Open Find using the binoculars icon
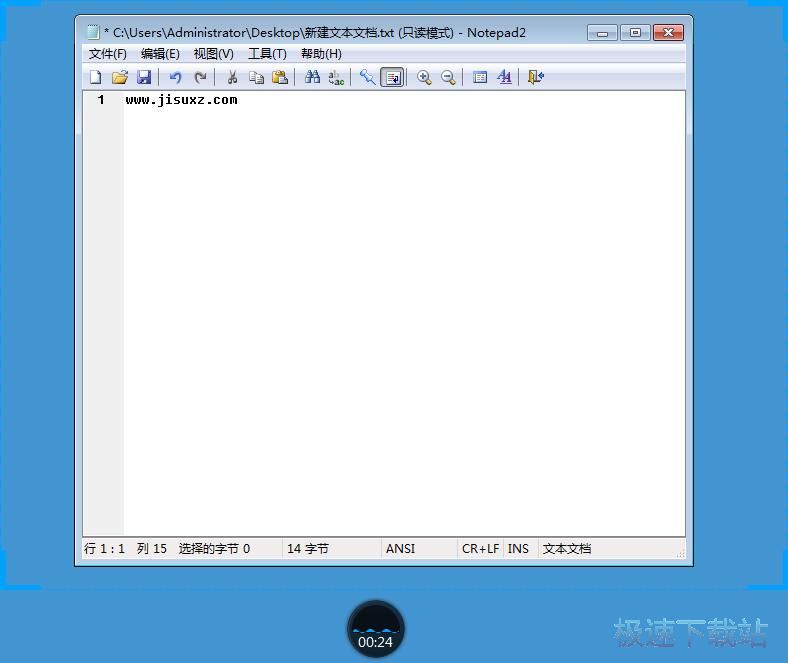788x663 pixels. click(312, 77)
